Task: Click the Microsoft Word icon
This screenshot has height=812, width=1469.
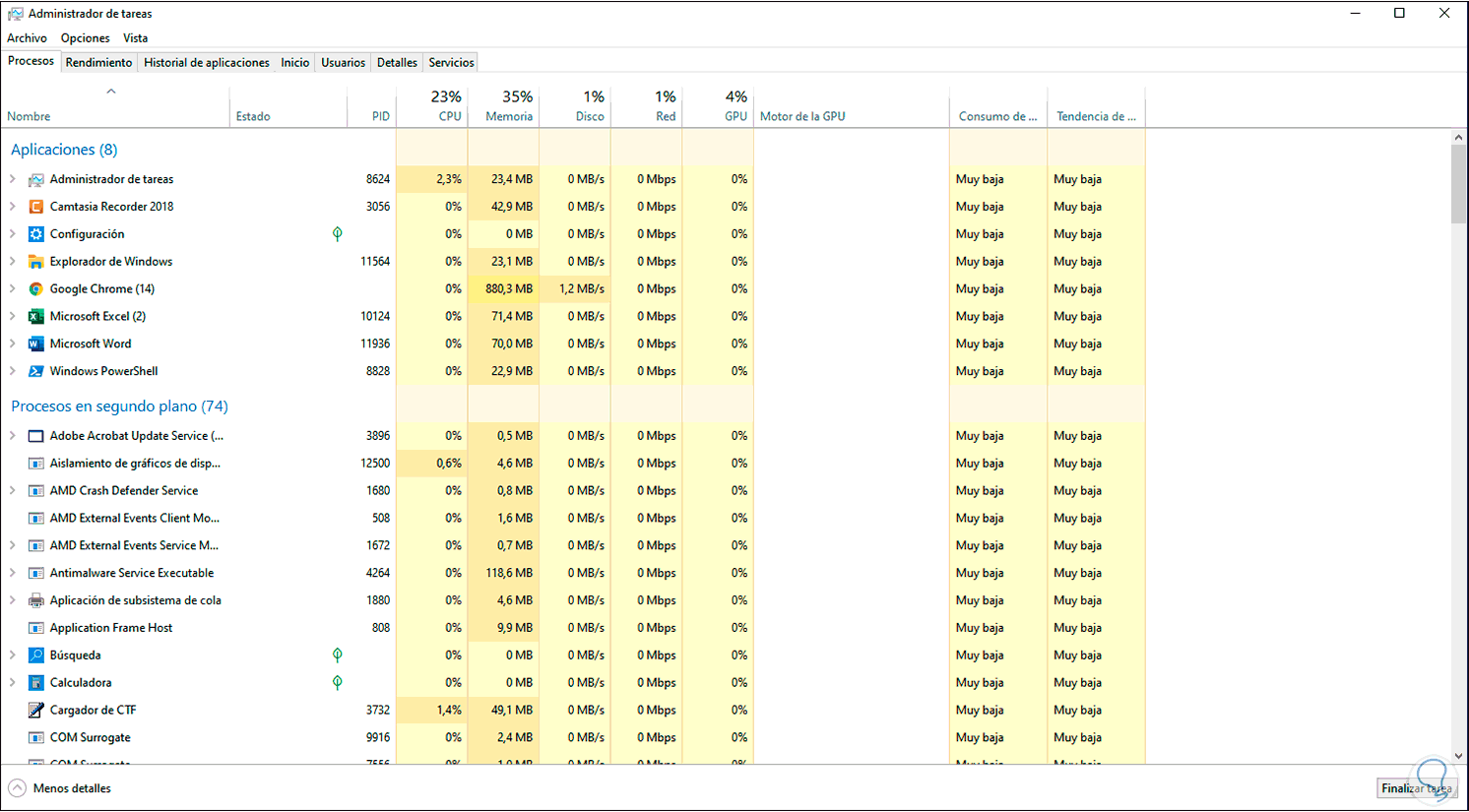Action: [36, 344]
